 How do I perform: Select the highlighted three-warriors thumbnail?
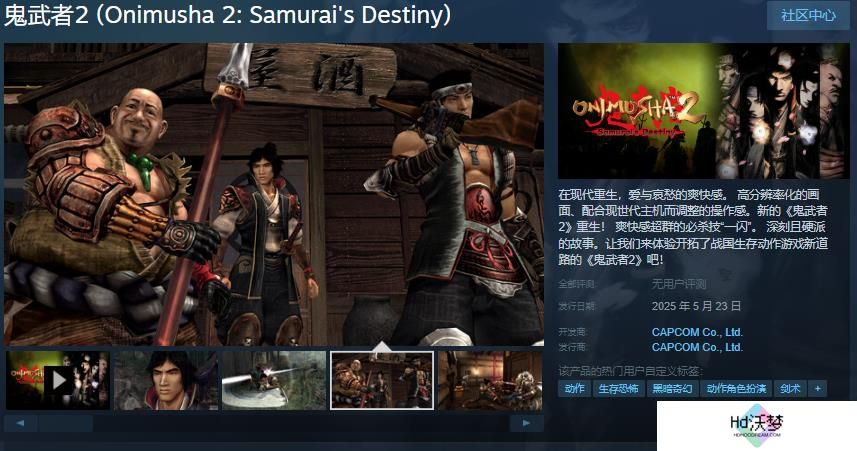coord(382,380)
